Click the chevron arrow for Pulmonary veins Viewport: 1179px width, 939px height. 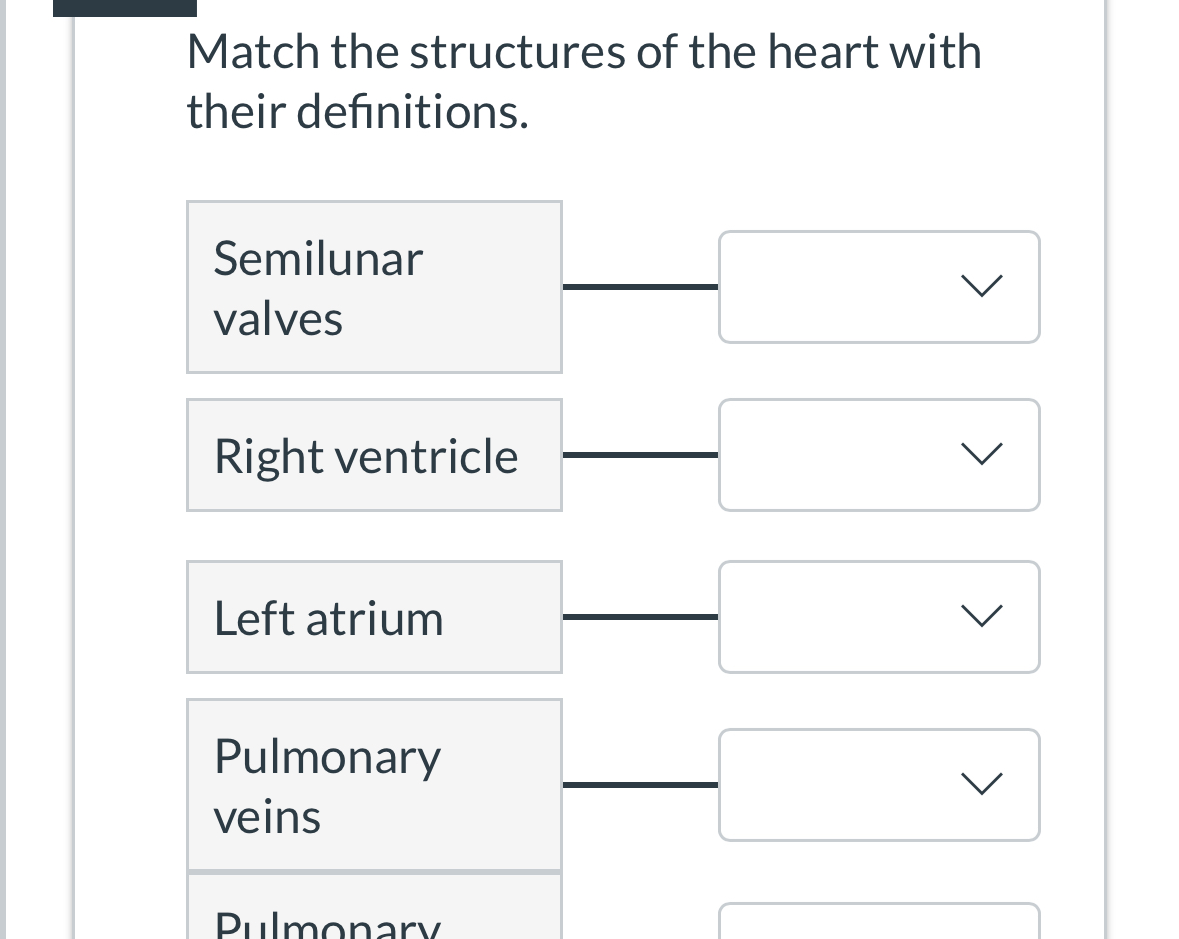click(x=981, y=785)
